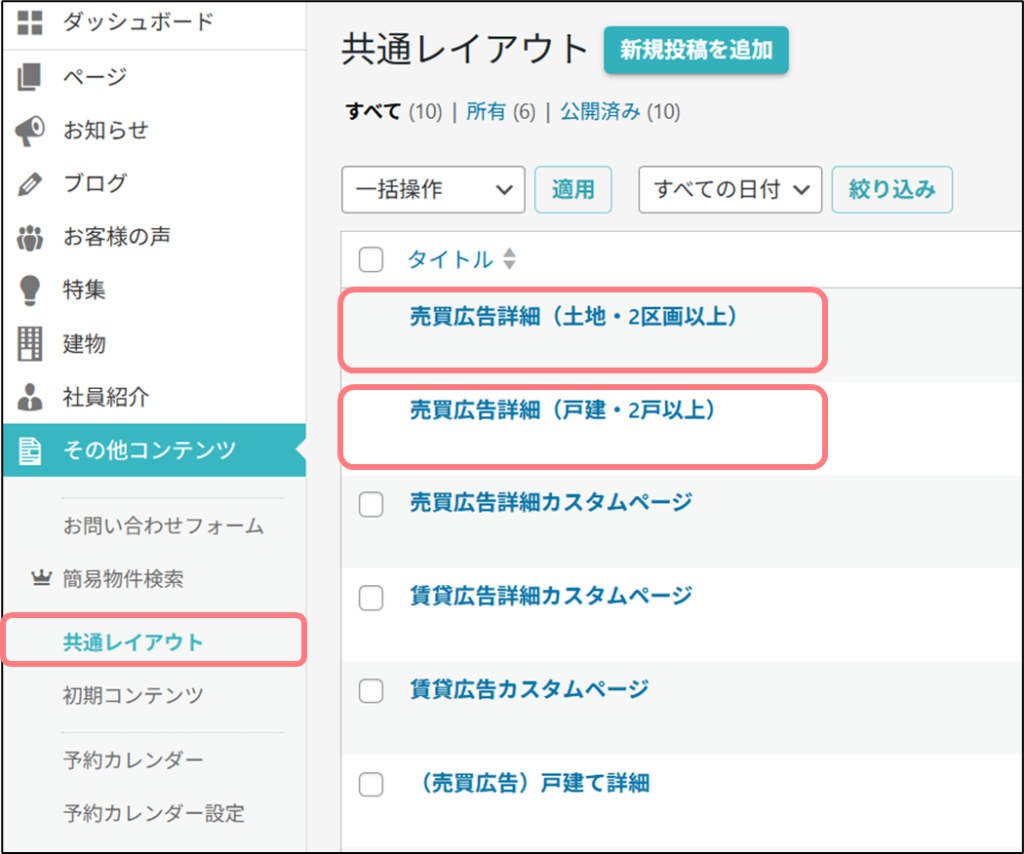Toggle the select-all checkbox beside タイトル
The height and width of the screenshot is (854, 1024).
tap(371, 260)
